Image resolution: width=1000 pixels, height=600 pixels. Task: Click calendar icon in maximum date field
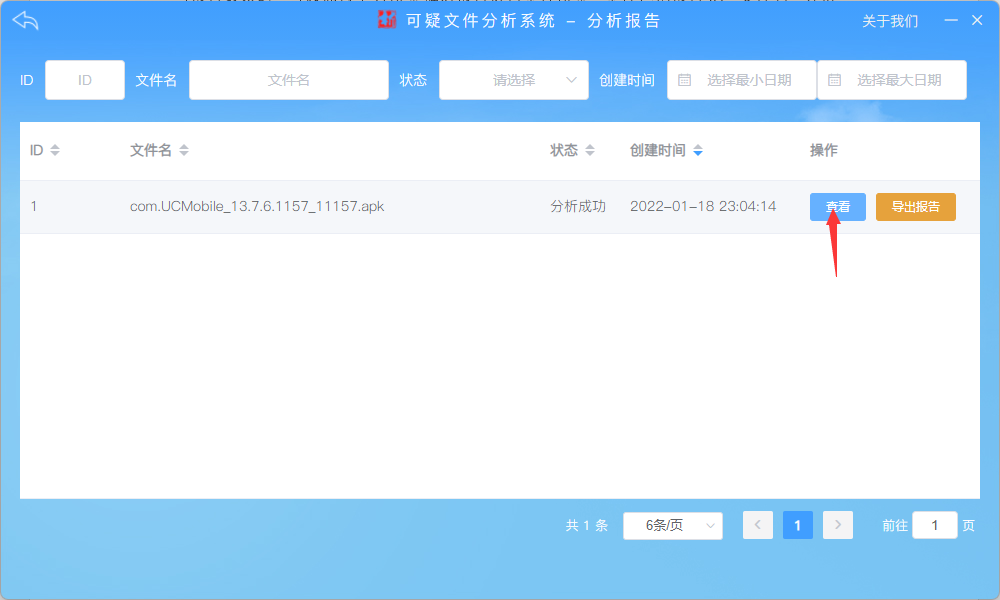click(x=835, y=80)
